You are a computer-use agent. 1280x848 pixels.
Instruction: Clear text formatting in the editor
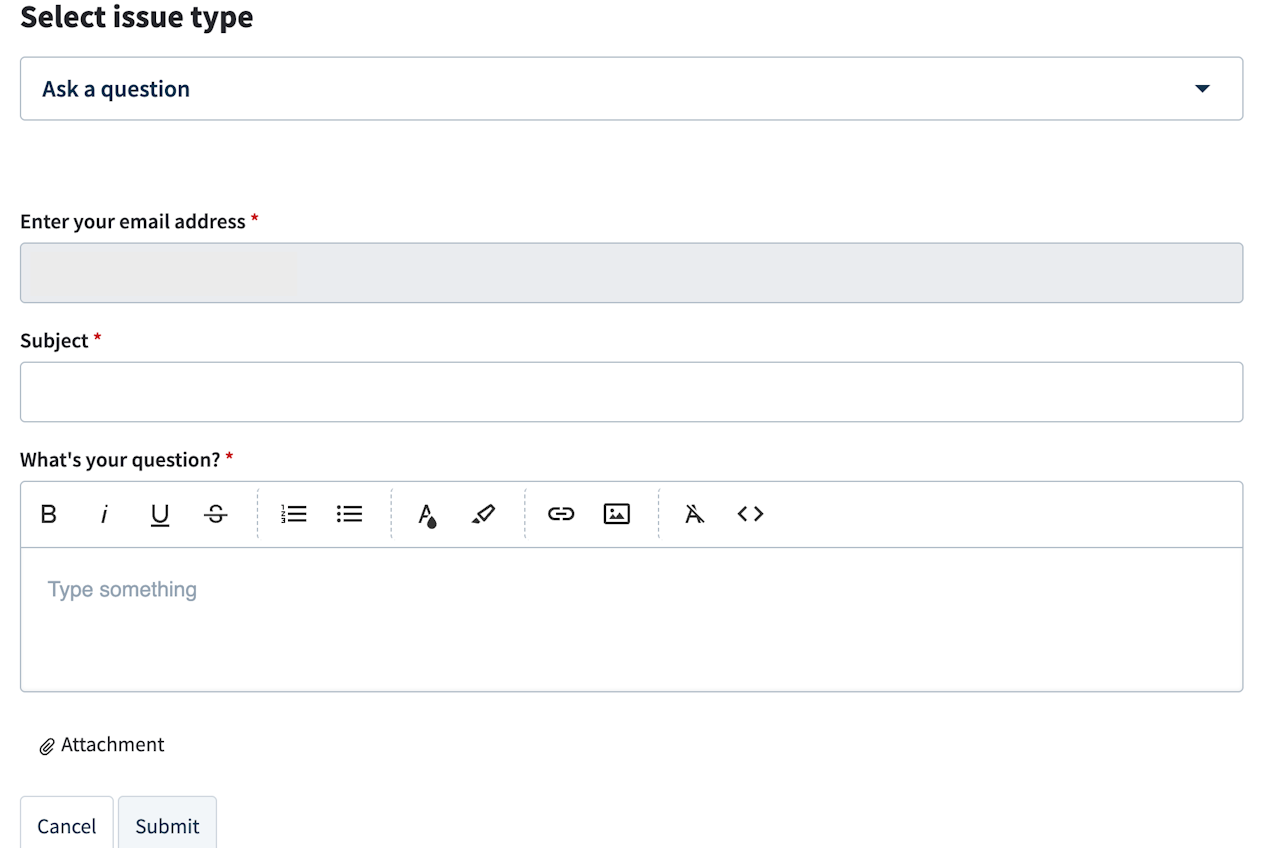pos(695,514)
